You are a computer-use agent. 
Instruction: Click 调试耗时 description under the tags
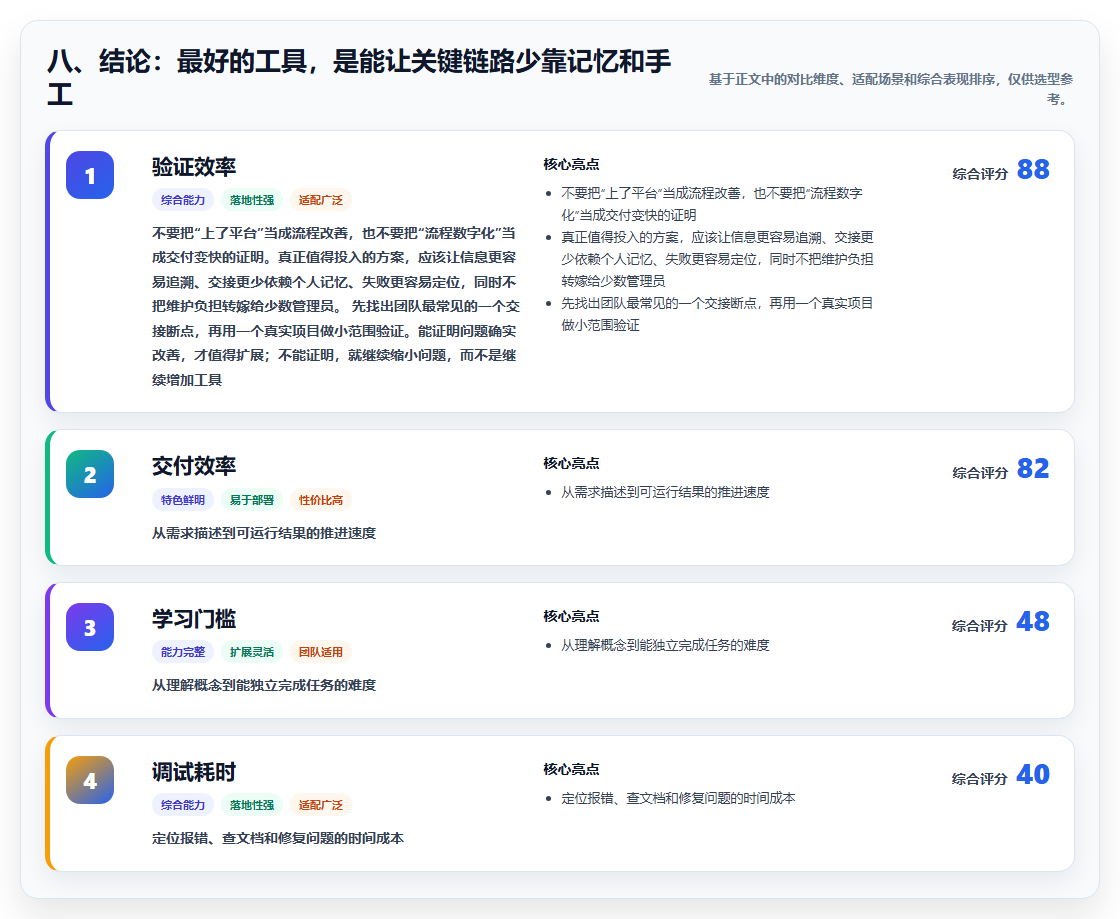pos(278,838)
